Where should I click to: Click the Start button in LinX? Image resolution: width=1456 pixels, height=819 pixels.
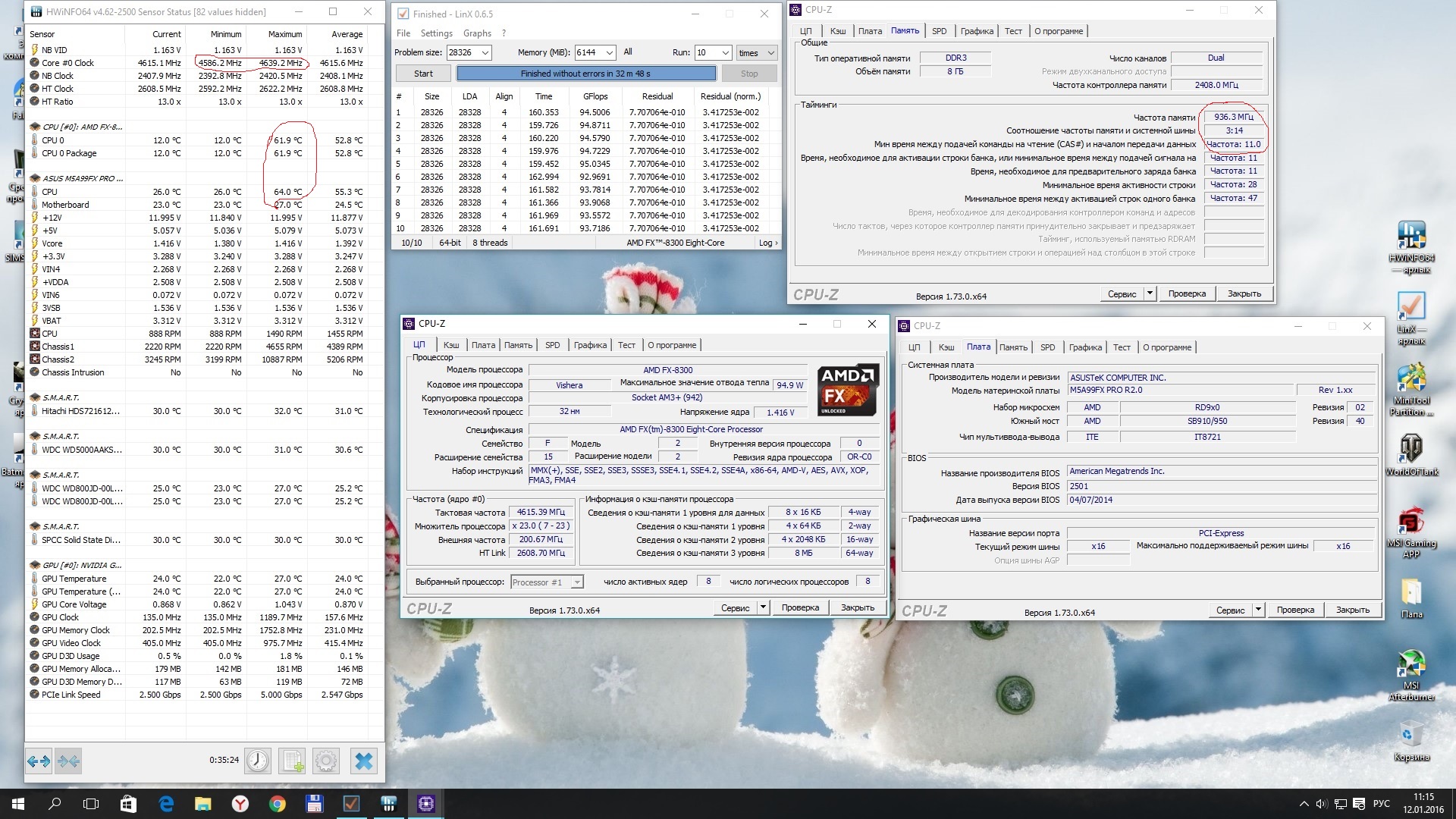coord(423,74)
